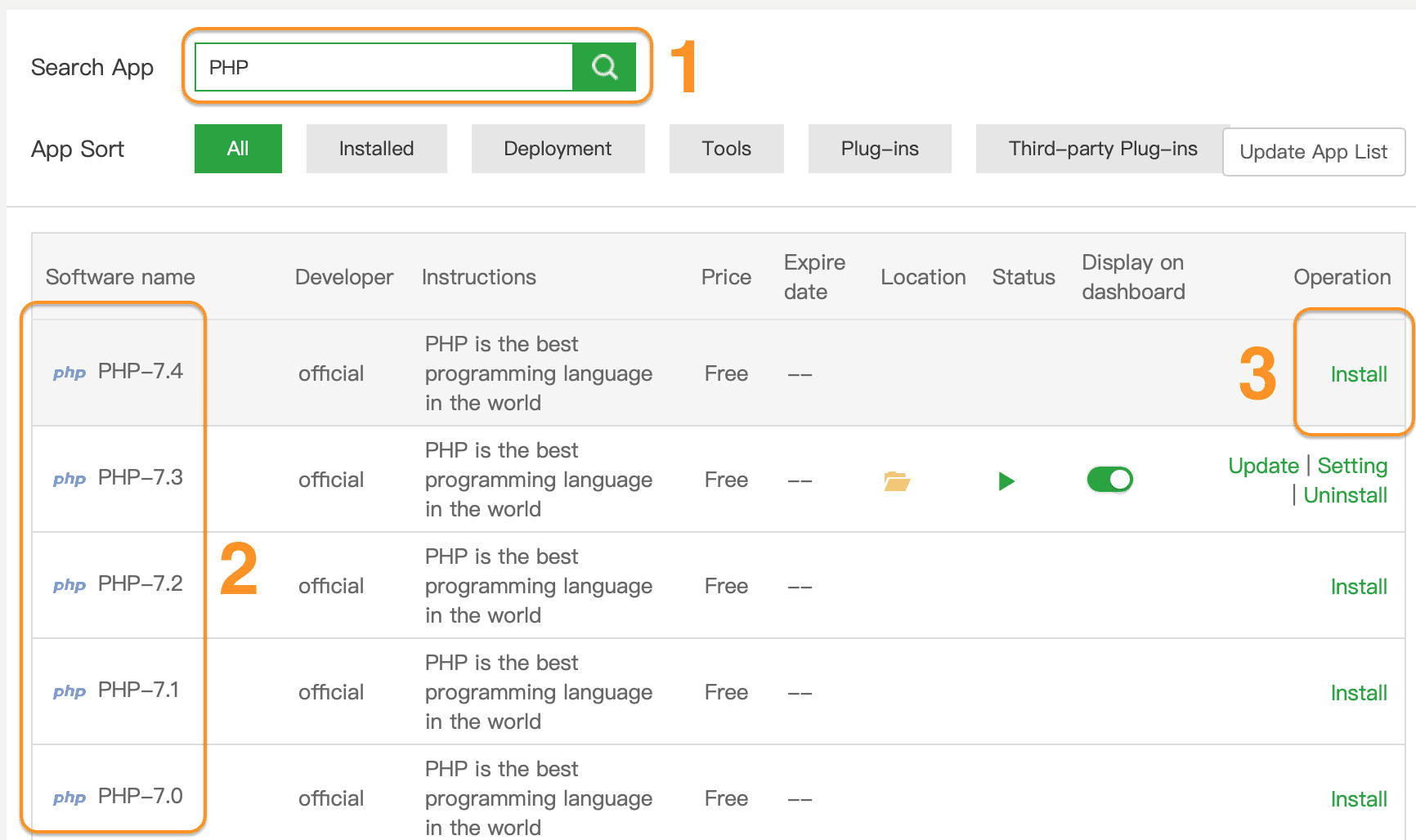This screenshot has width=1416, height=840.
Task: Select the All filter
Action: [x=238, y=148]
